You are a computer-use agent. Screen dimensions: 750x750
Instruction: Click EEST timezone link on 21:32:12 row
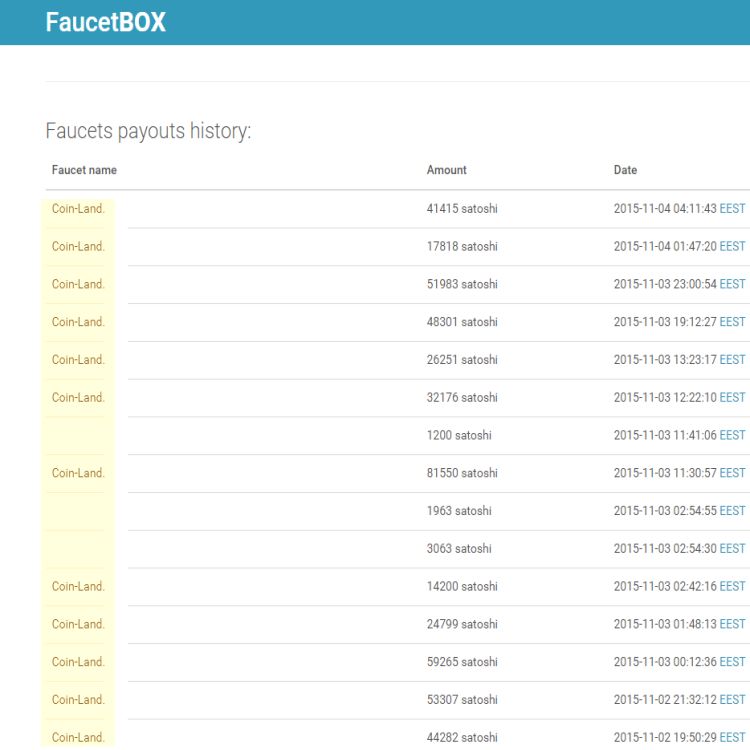click(x=732, y=700)
